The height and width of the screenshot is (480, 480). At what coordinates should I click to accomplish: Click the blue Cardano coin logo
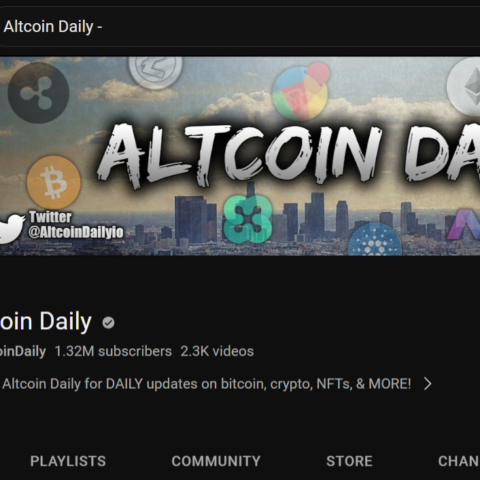[x=375, y=240]
